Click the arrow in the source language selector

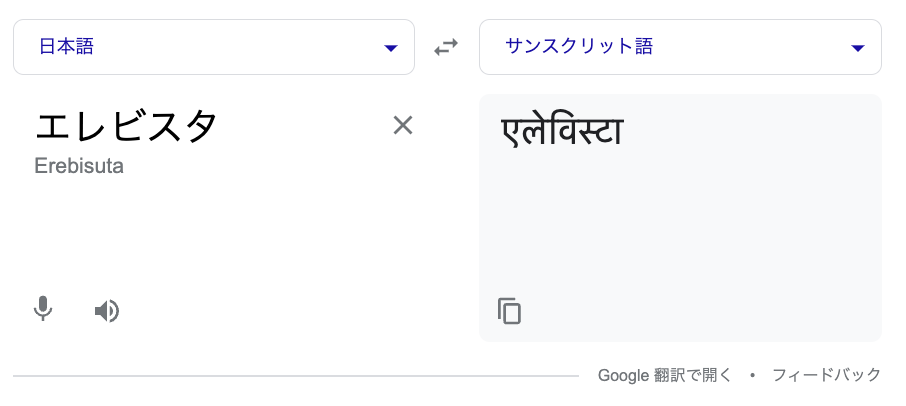pos(391,48)
